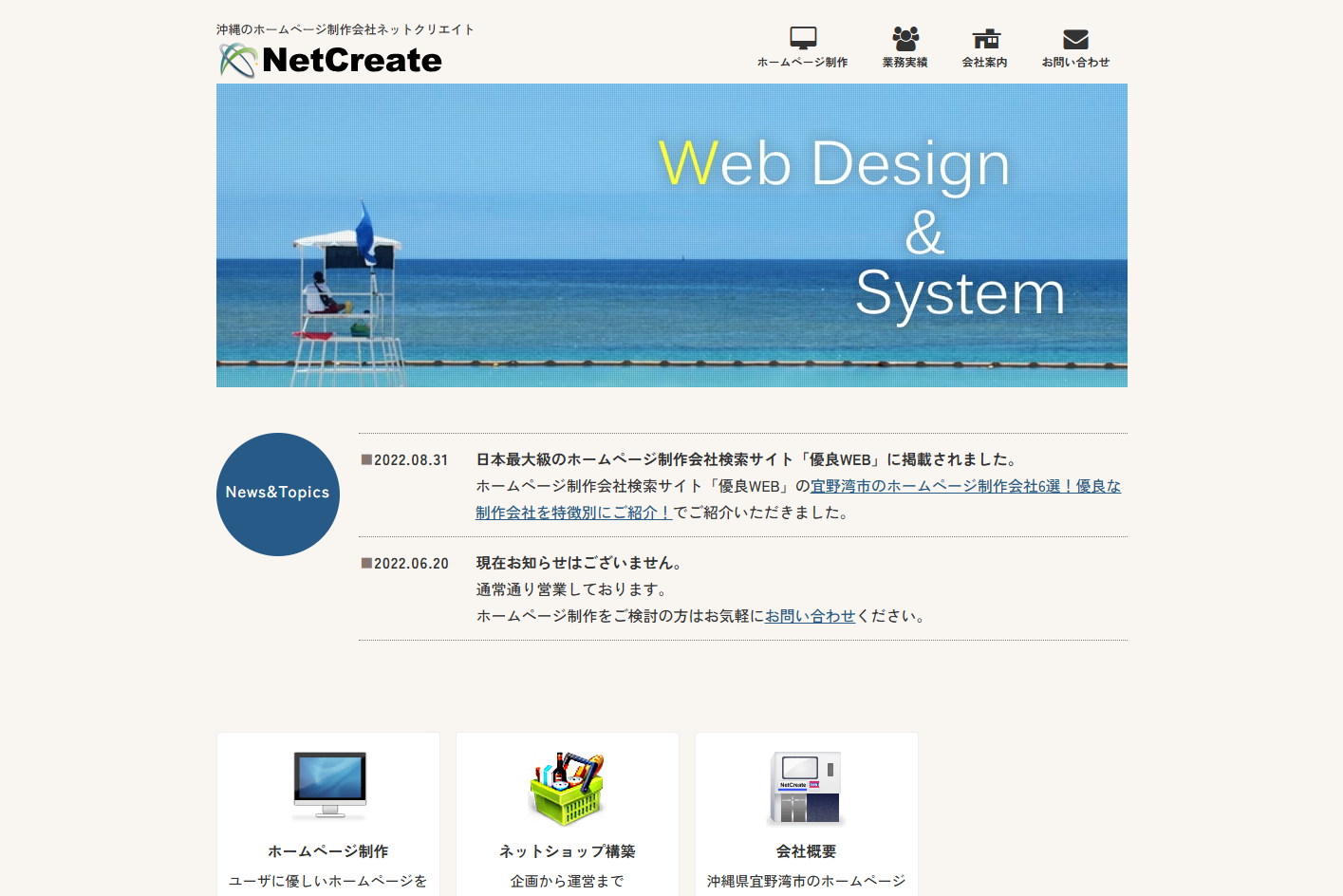Image resolution: width=1343 pixels, height=896 pixels.
Task: Click the 通常通り営業しております text
Action: coord(573,589)
